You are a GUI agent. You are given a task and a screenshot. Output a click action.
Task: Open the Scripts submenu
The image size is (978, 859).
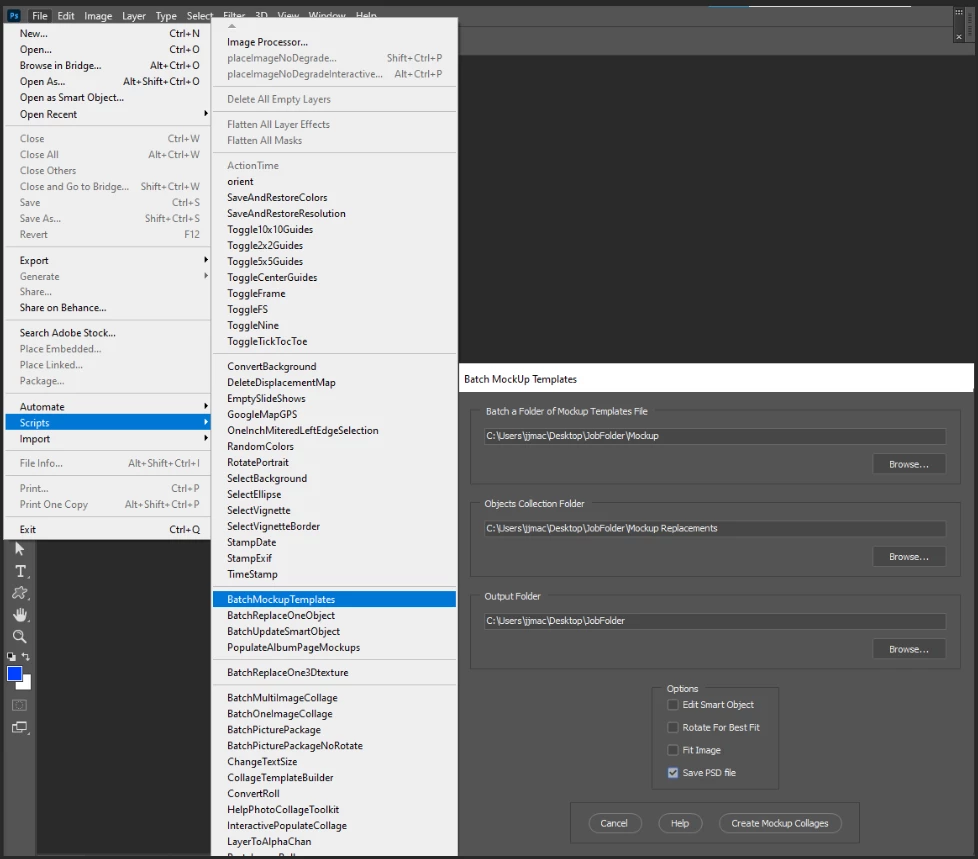pyautogui.click(x=107, y=423)
